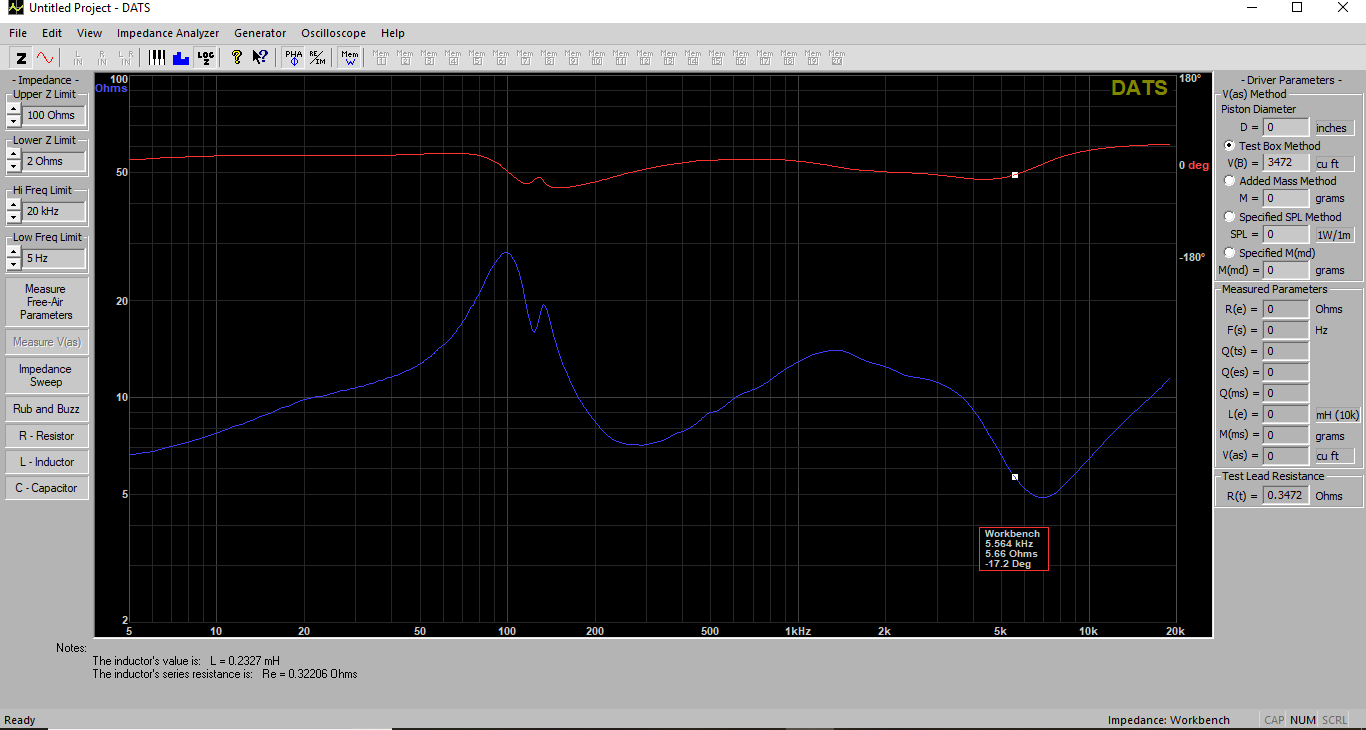
Task: Start an Impedance Sweep
Action: (46, 375)
